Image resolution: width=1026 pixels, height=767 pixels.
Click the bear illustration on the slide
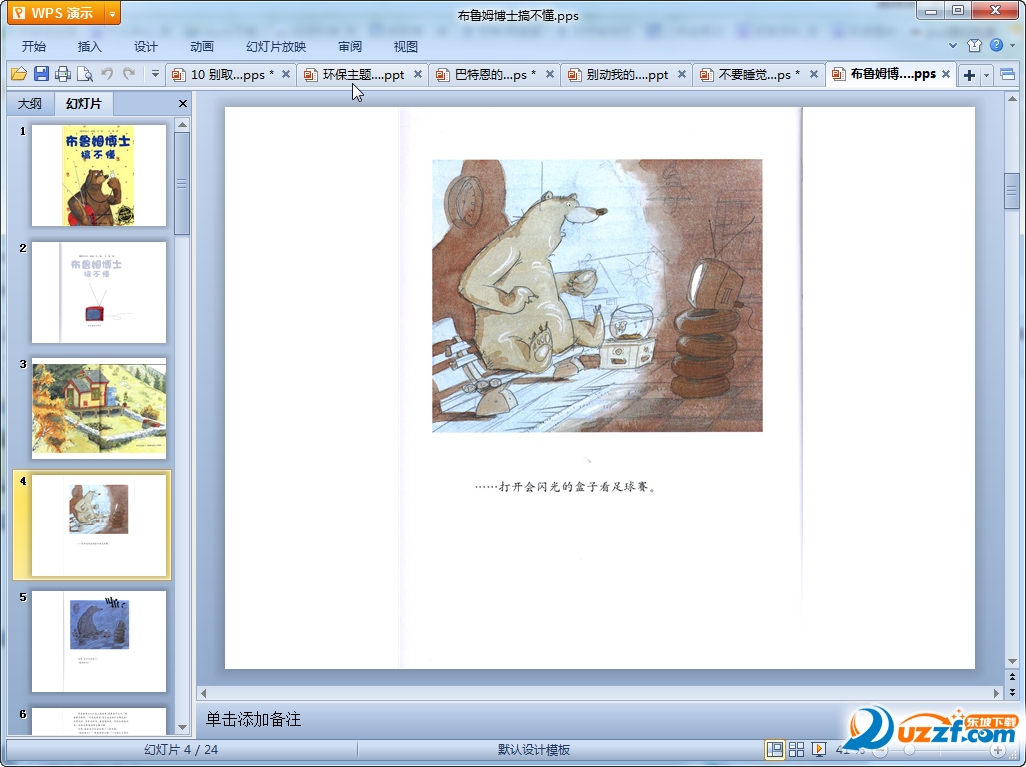point(597,295)
